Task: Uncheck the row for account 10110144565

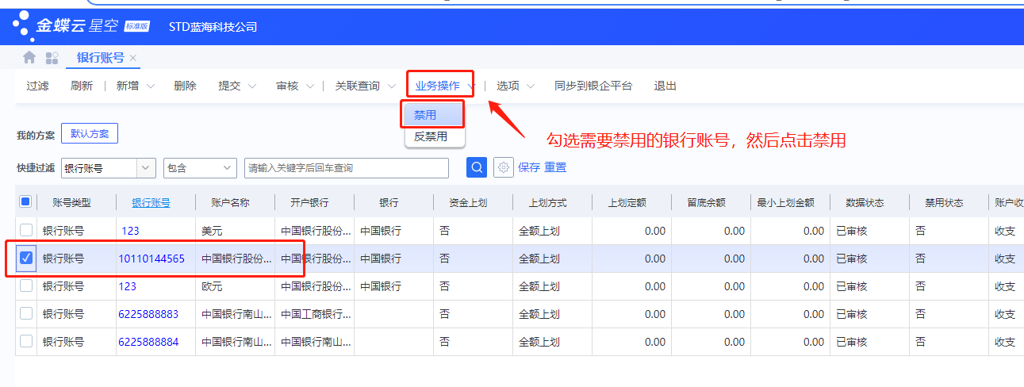Action: [25, 258]
